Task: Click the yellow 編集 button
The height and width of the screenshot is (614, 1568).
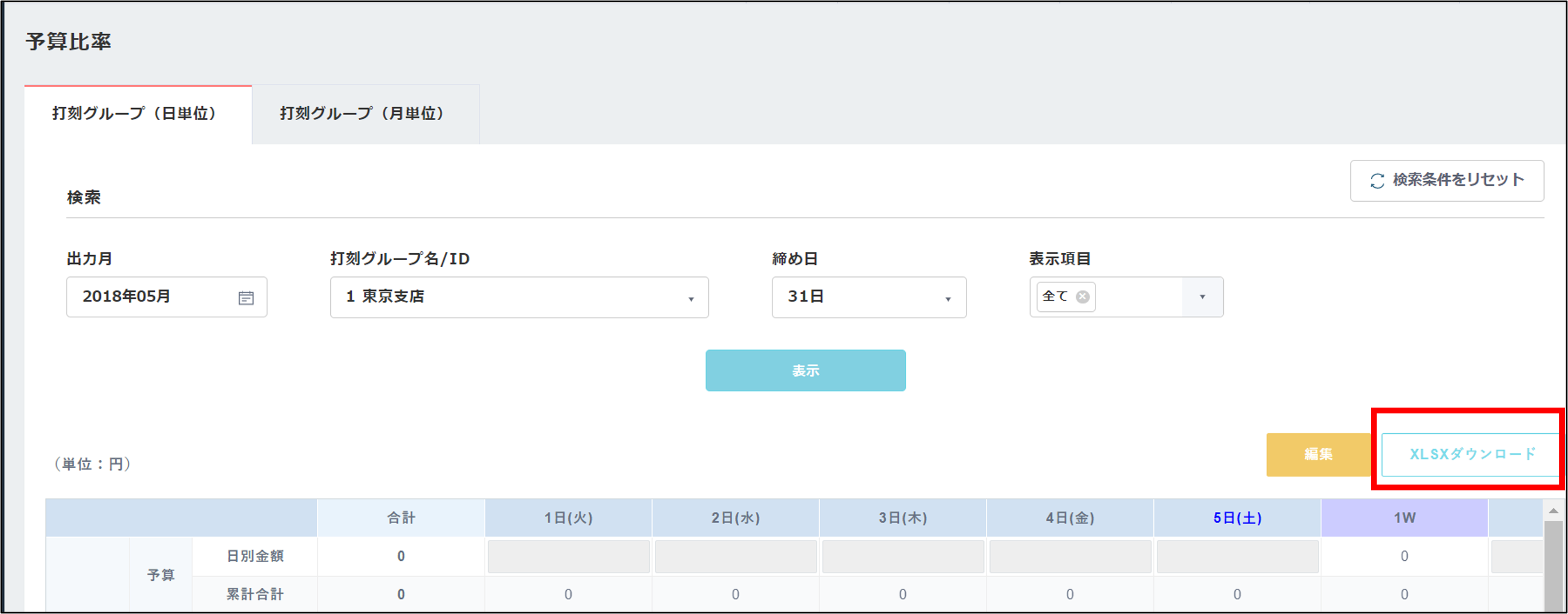Action: (1318, 454)
